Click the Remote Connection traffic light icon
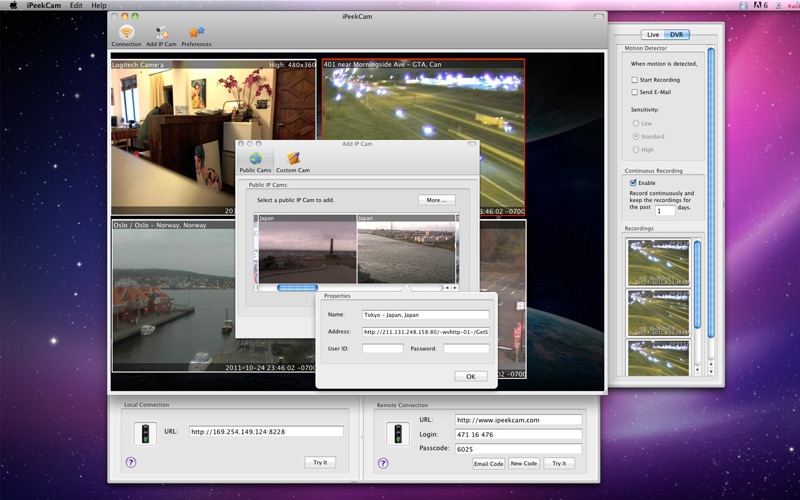Screen dimensions: 800x500 398,434
